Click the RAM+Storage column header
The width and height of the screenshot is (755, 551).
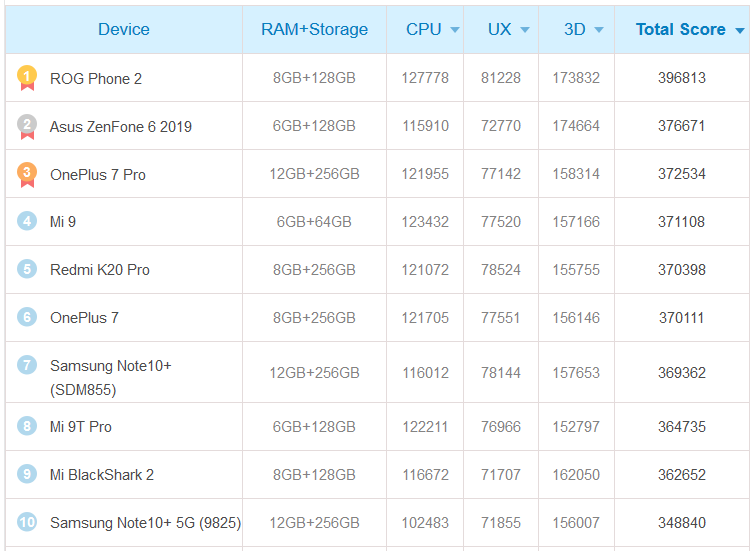[314, 29]
